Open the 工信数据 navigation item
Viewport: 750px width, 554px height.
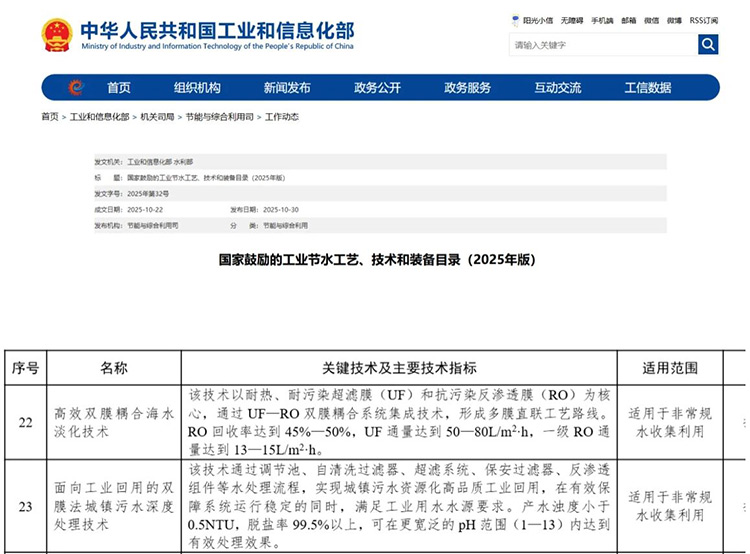tap(647, 88)
